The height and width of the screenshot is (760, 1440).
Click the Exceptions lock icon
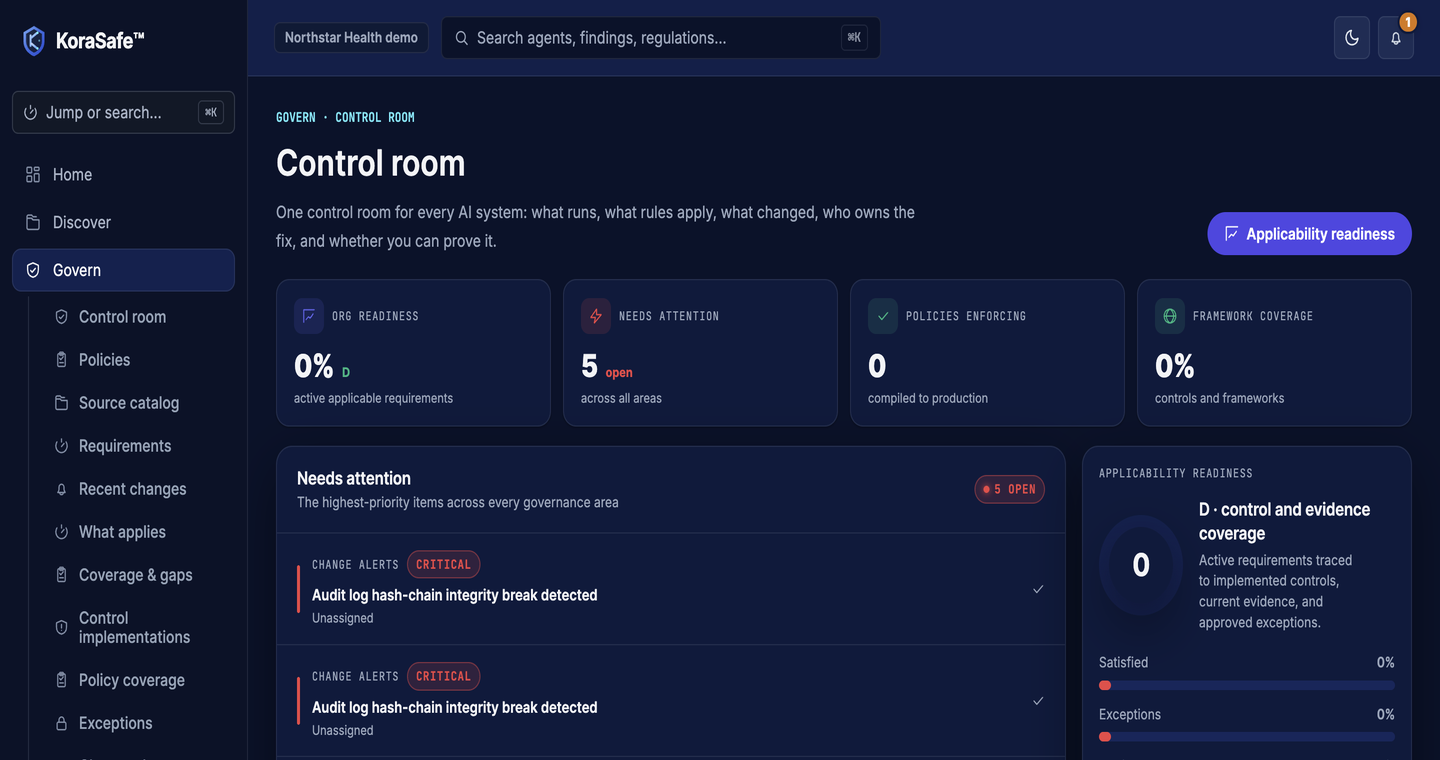(x=61, y=723)
